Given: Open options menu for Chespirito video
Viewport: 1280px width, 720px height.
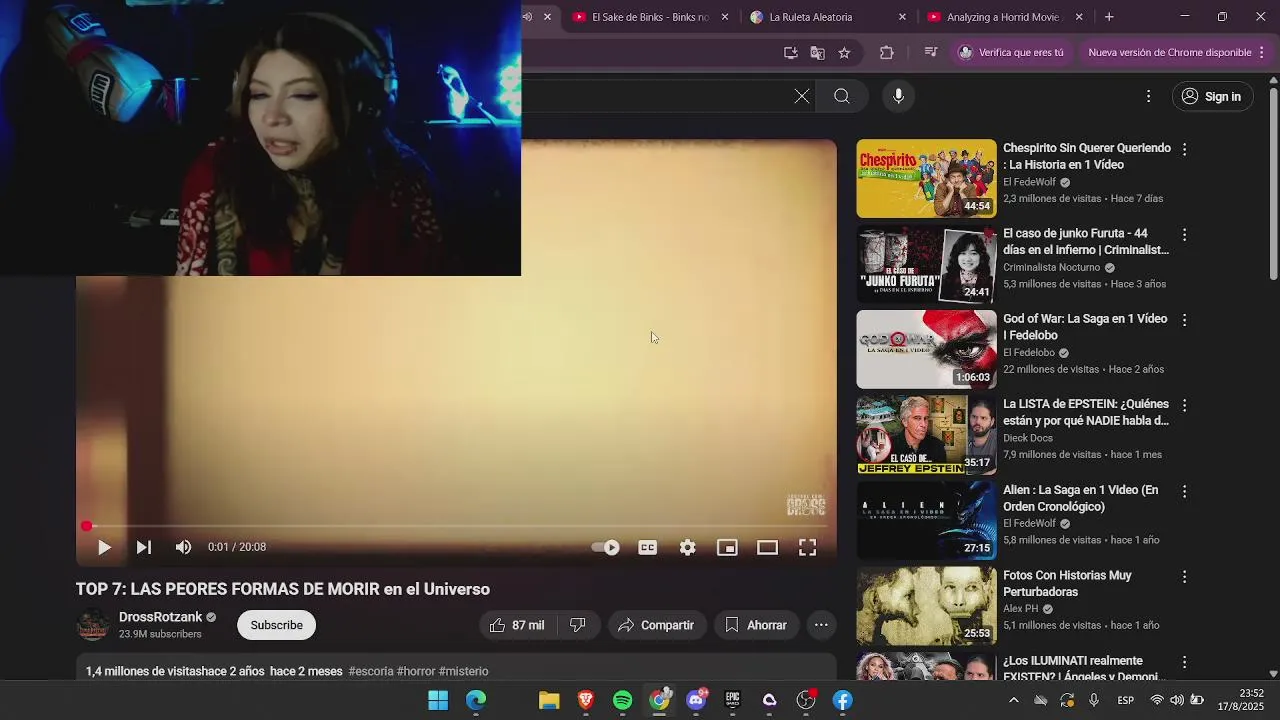Looking at the screenshot, I should coord(1184,149).
